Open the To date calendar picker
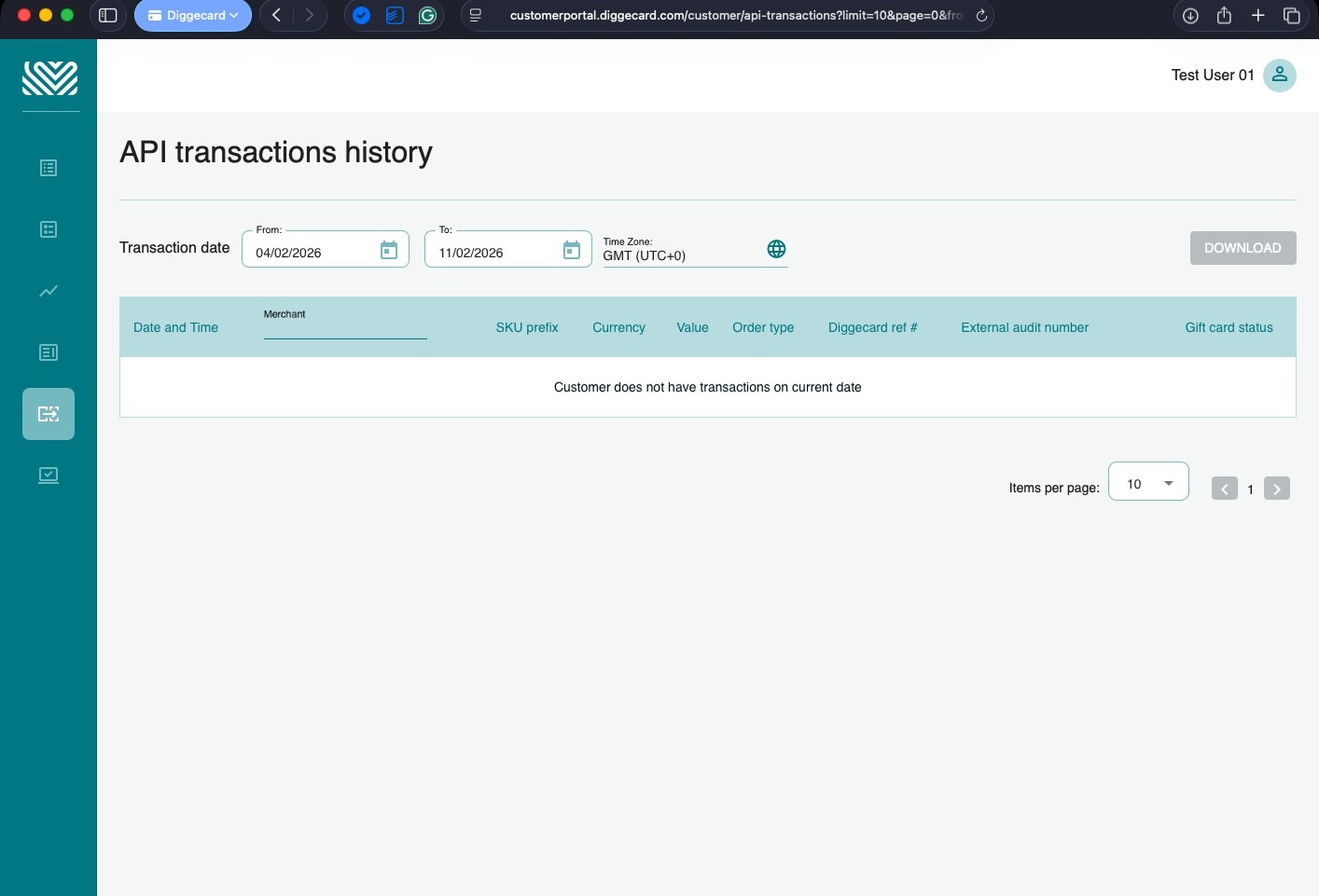 click(x=572, y=250)
